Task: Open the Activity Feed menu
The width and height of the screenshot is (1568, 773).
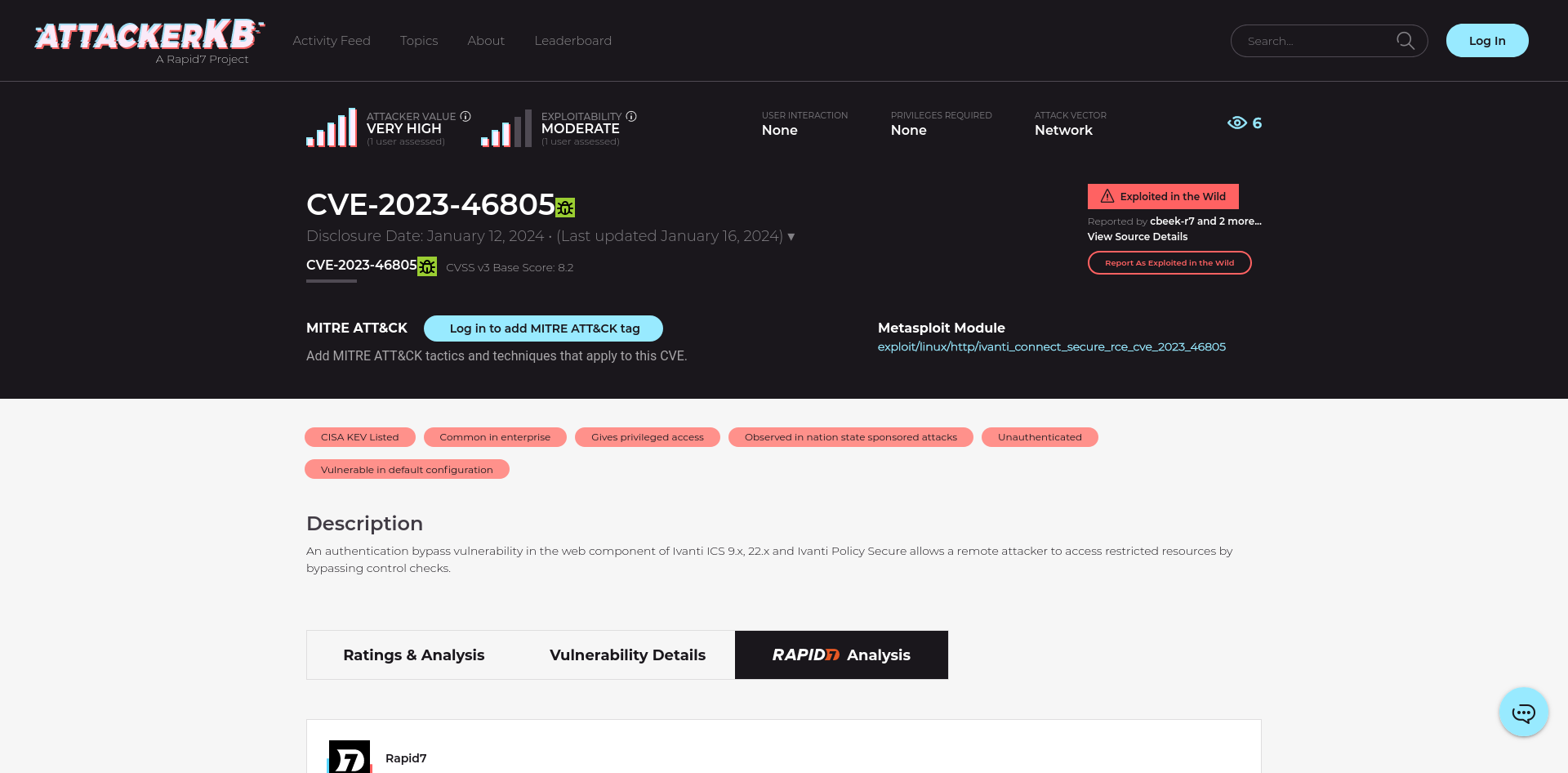Action: pos(332,40)
